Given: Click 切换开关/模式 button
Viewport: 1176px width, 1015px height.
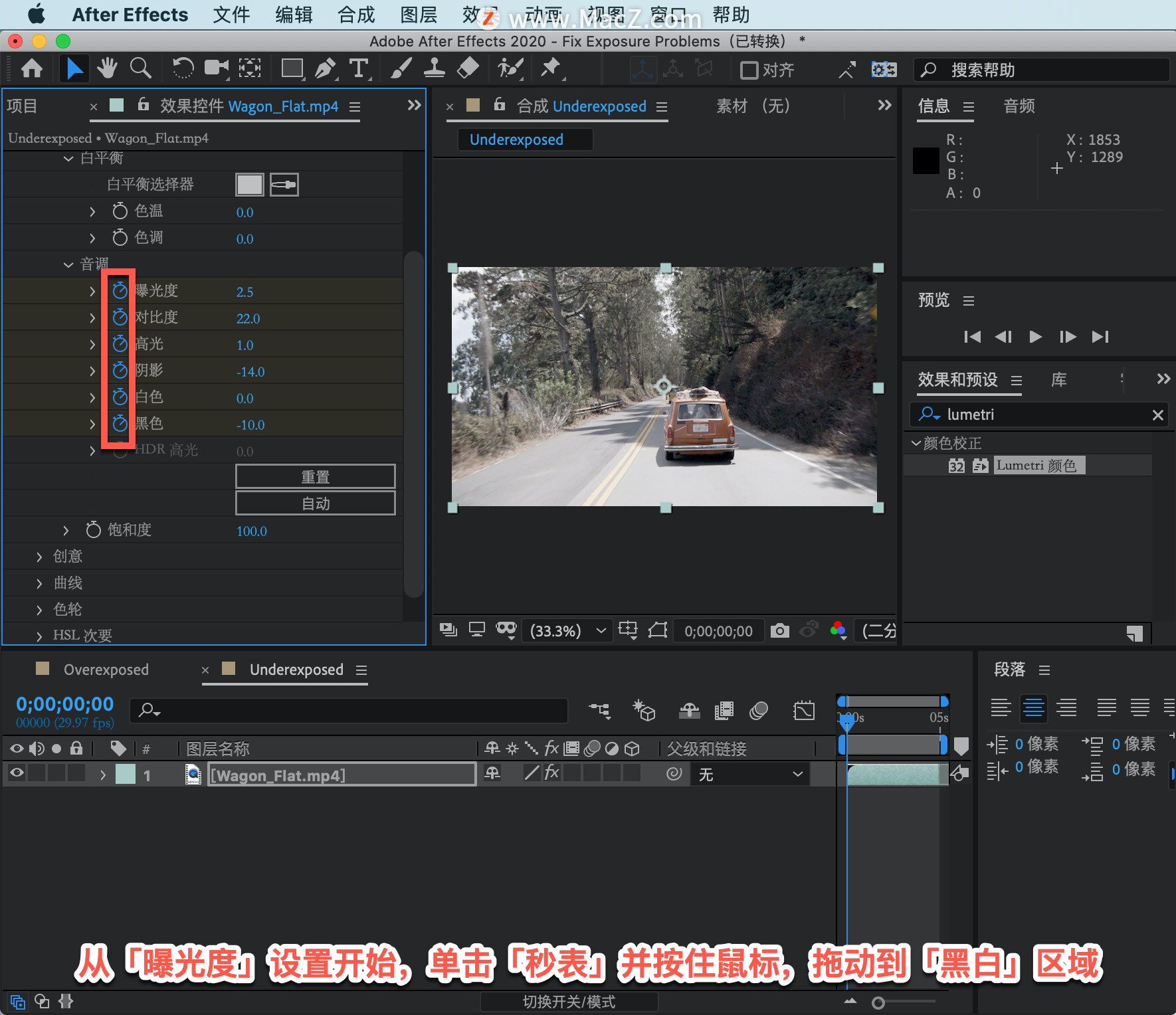Looking at the screenshot, I should 569,1002.
